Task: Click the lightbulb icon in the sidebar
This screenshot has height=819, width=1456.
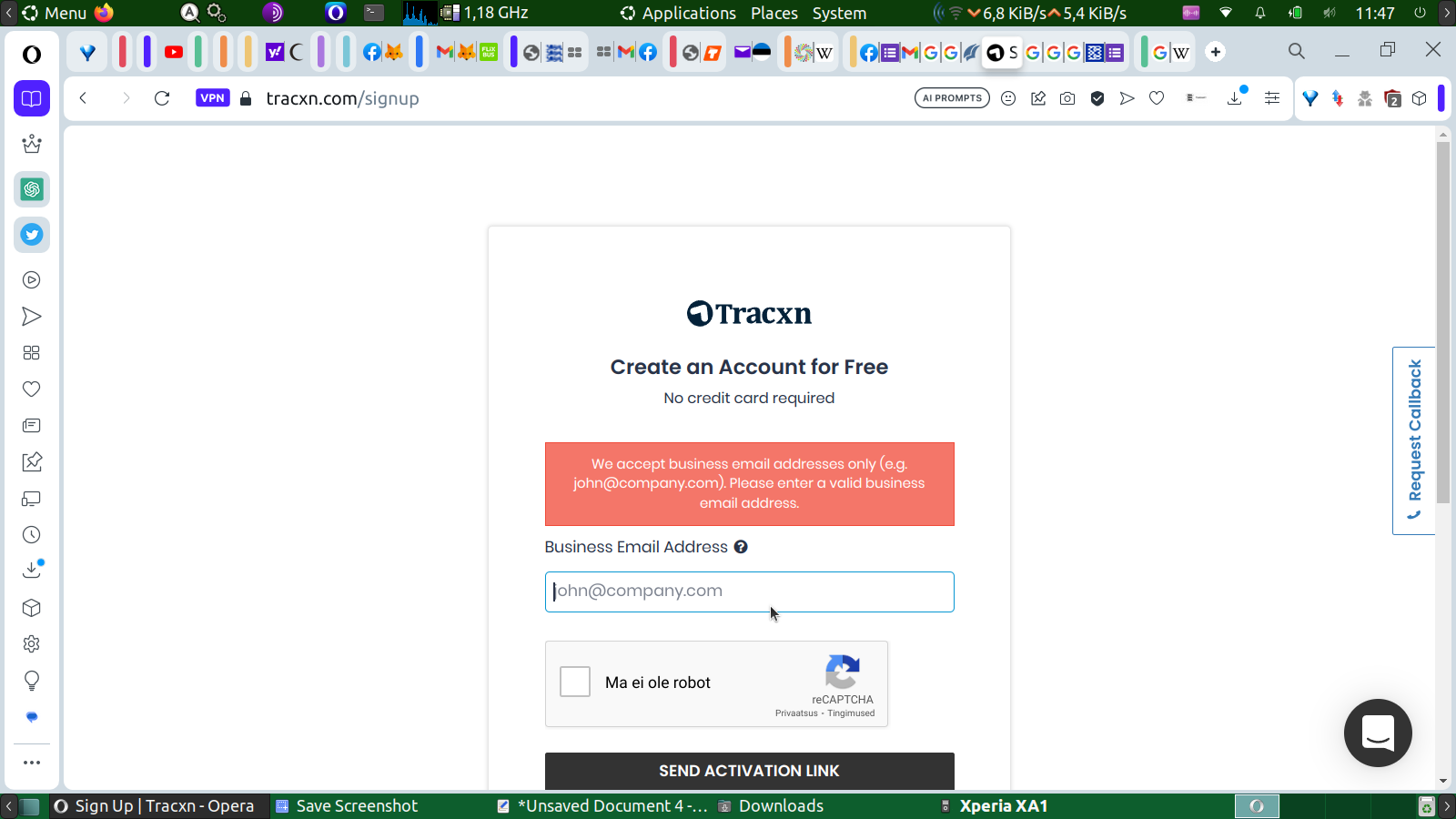Action: pos(32,681)
